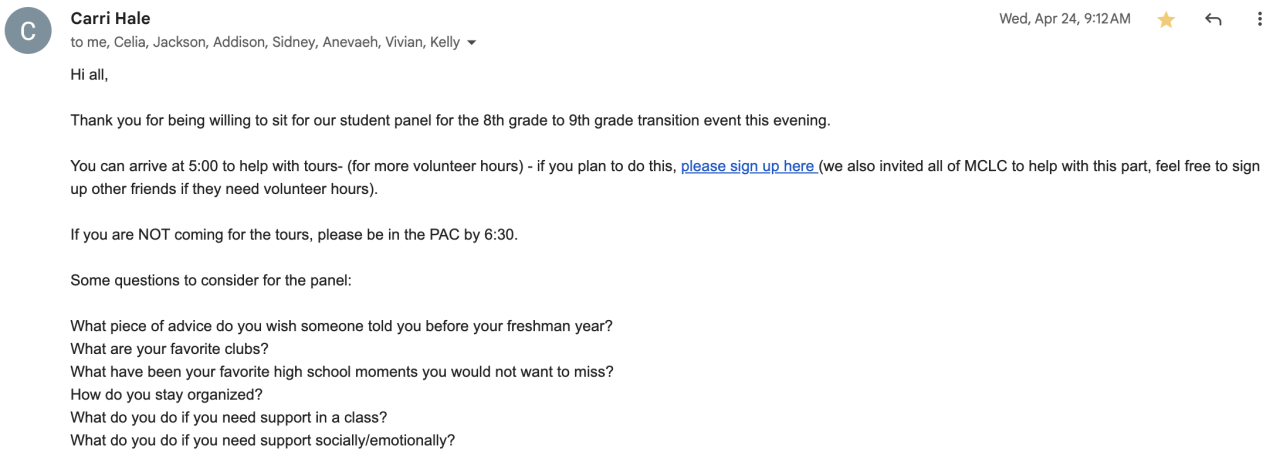Click the email timestamp Wed, Apr 24
The image size is (1280, 463).
click(x=1064, y=19)
